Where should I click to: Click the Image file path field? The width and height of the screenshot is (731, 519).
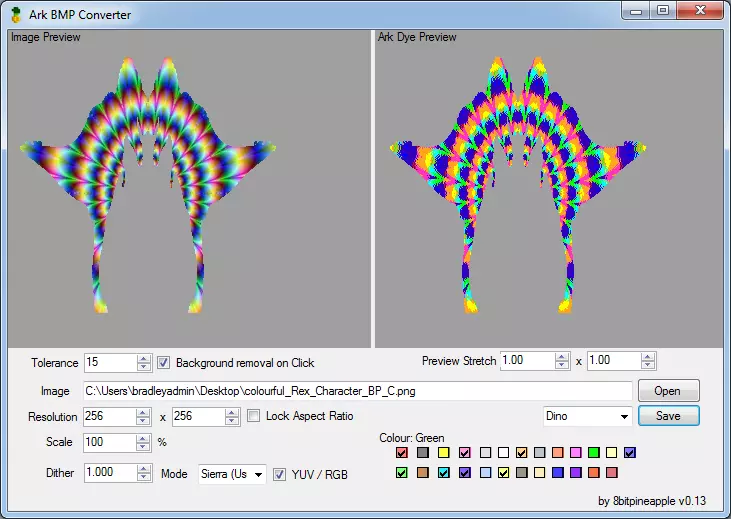click(358, 391)
